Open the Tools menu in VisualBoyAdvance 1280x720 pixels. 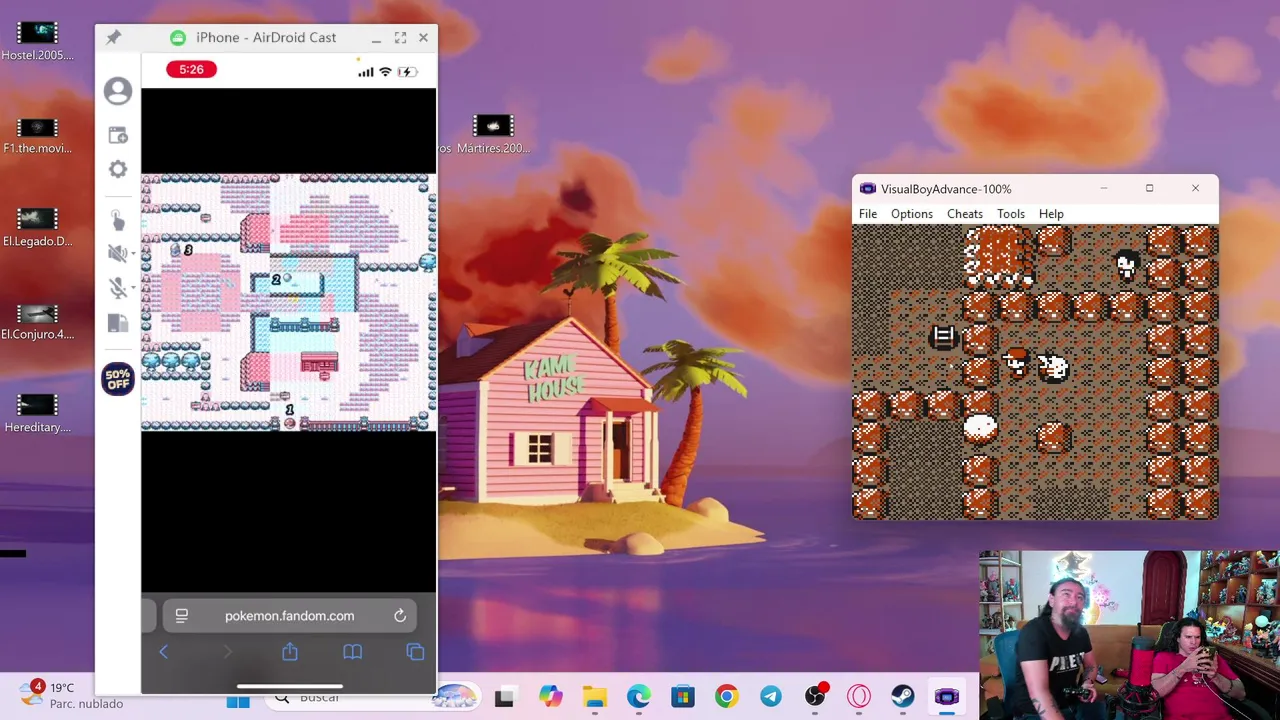pyautogui.click(x=1011, y=214)
